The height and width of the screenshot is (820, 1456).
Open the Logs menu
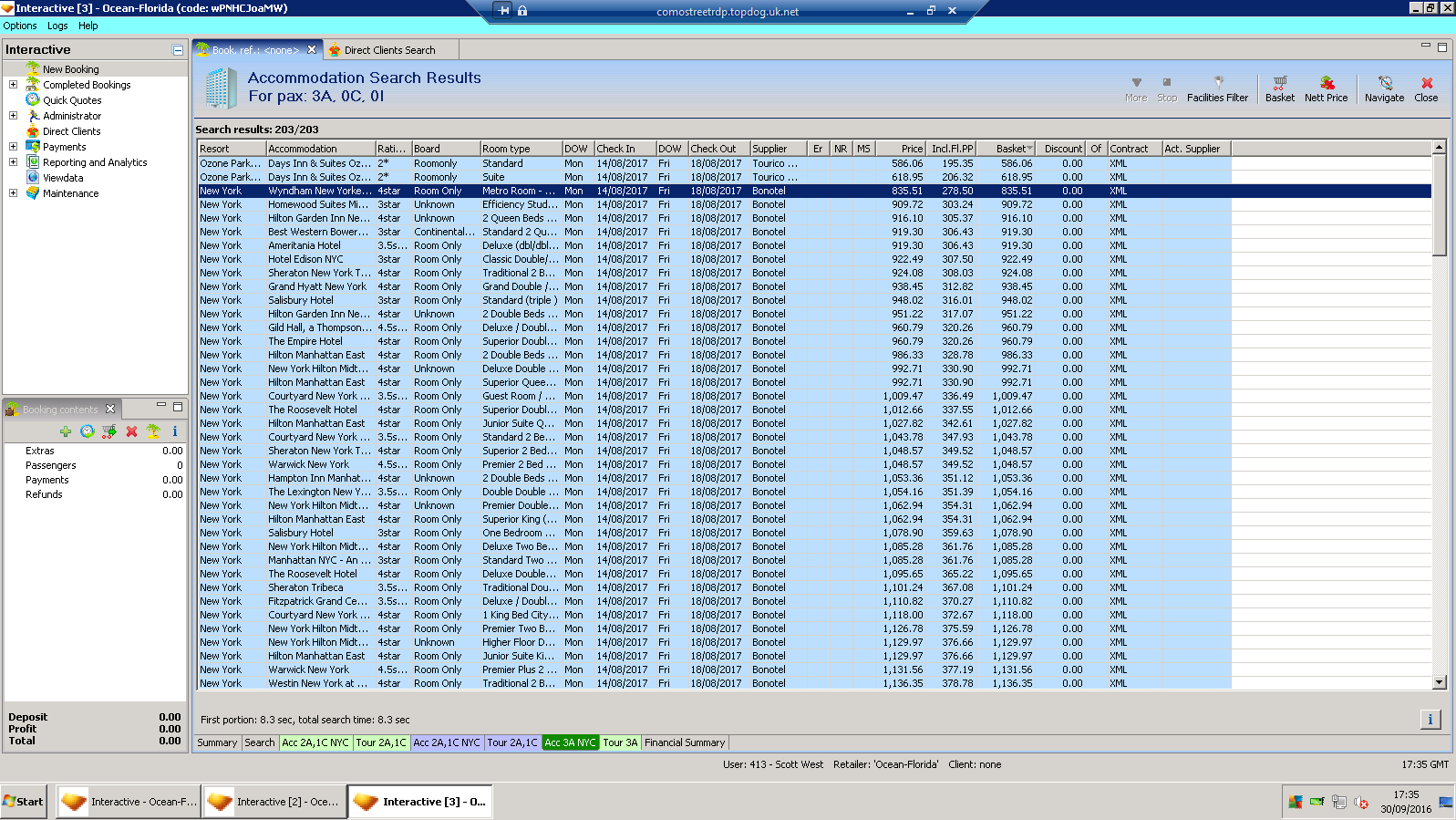[x=57, y=26]
